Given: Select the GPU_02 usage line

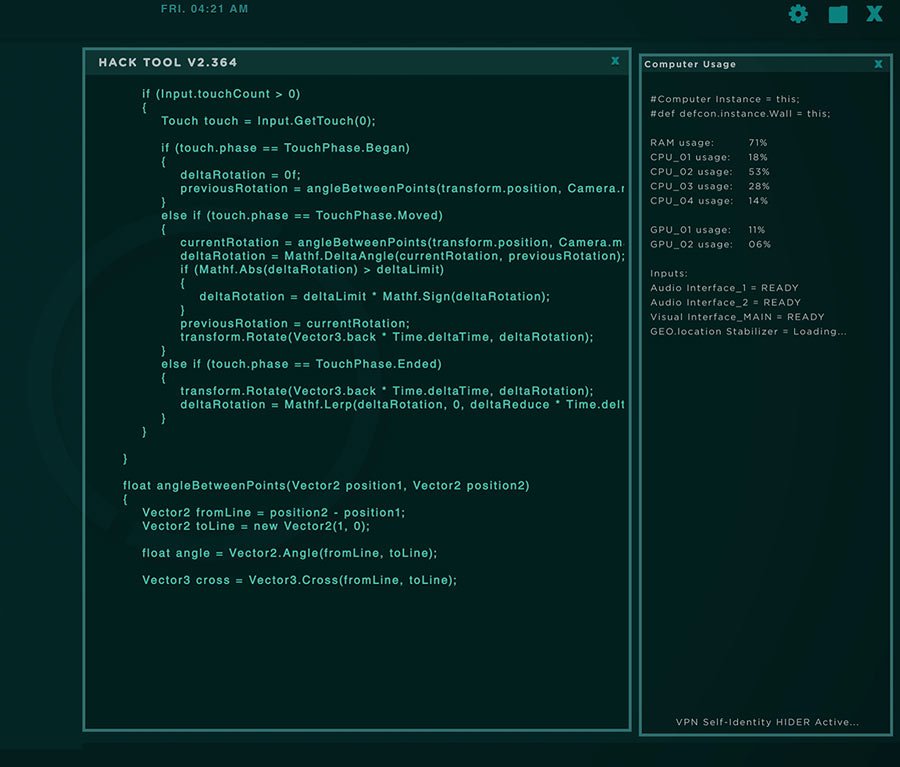Looking at the screenshot, I should tap(708, 244).
